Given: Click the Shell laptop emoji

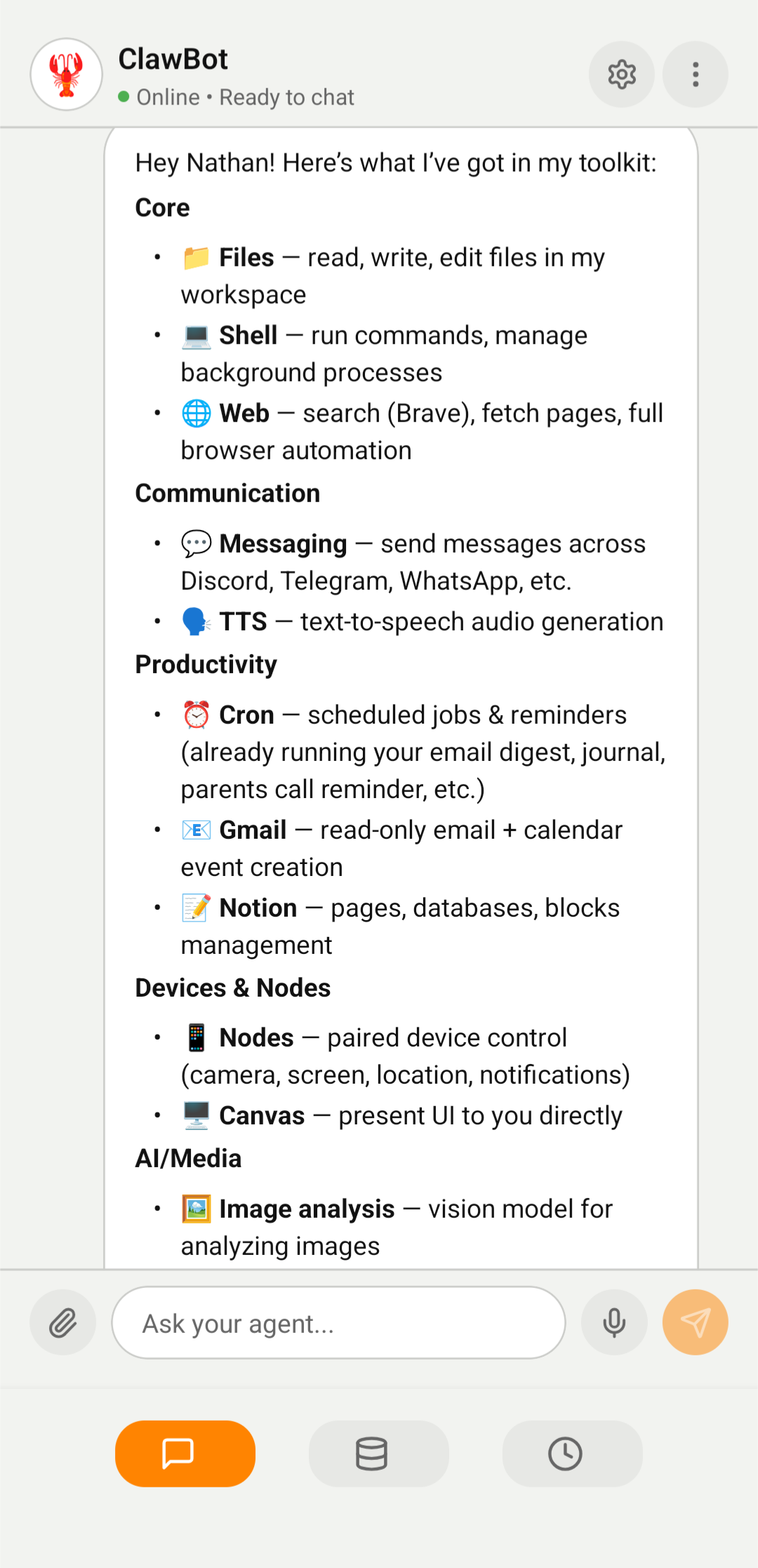Looking at the screenshot, I should (x=197, y=335).
